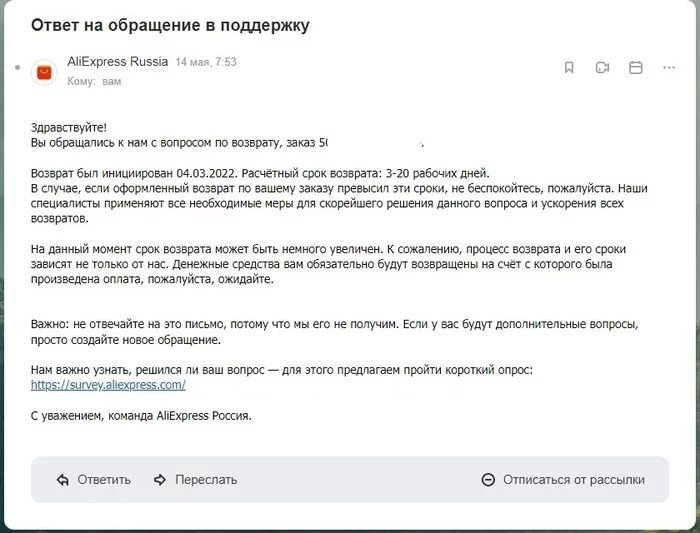Open the three-dots more actions menu
This screenshot has height=533, width=700.
tap(669, 67)
